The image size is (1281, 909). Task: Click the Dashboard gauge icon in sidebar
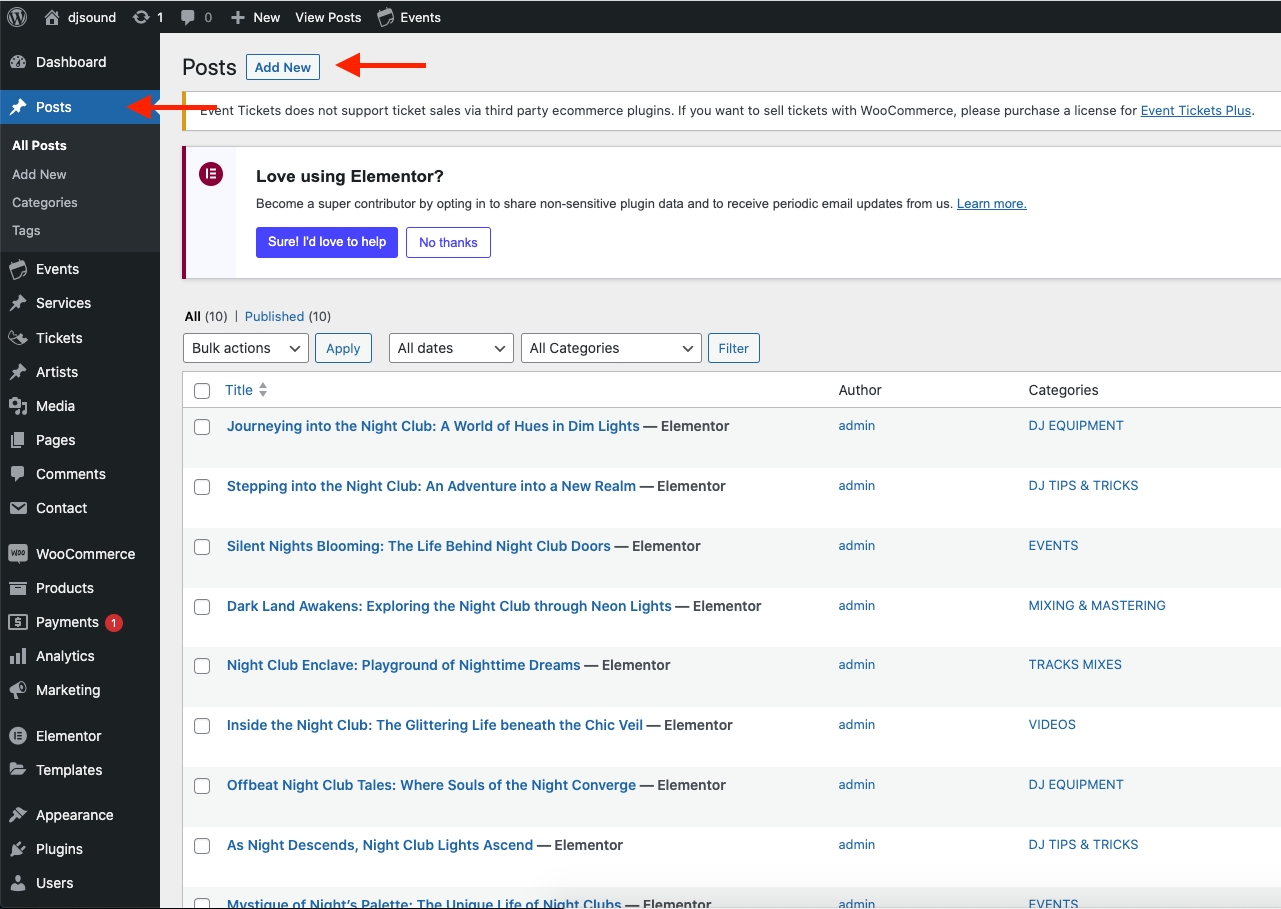pyautogui.click(x=18, y=62)
